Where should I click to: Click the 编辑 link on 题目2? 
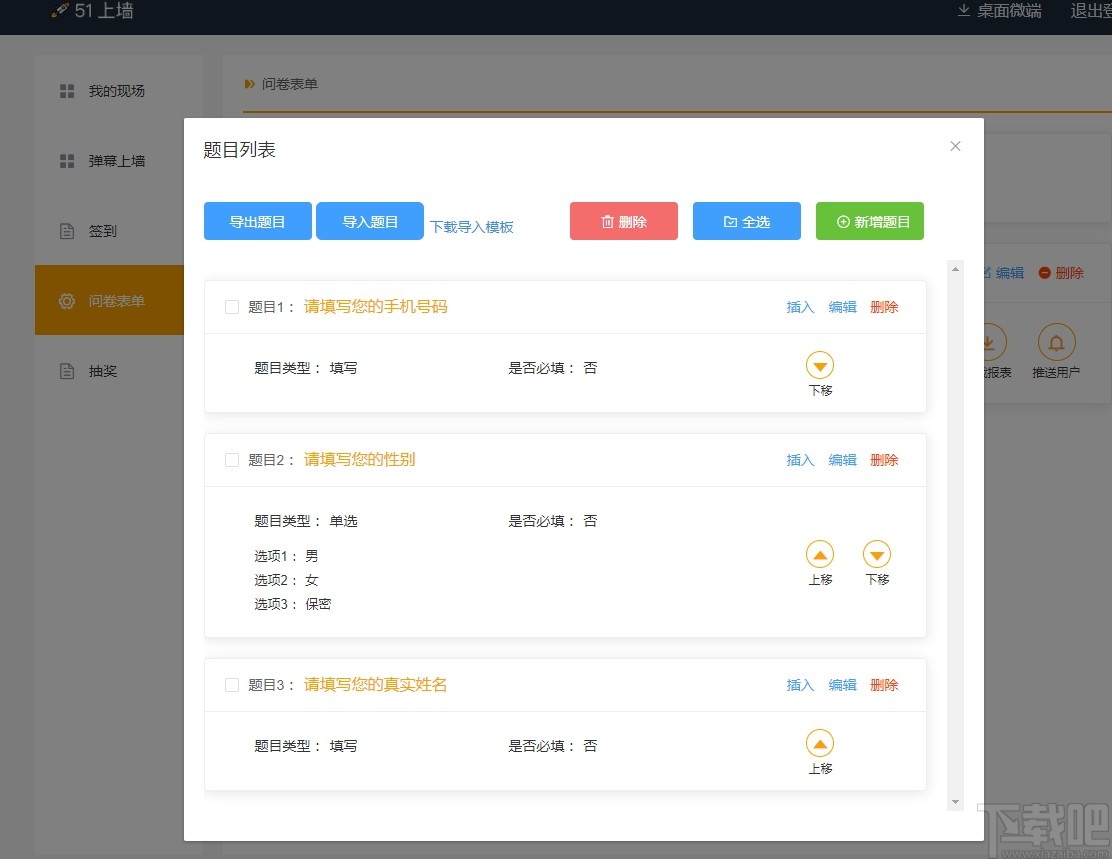pos(842,460)
